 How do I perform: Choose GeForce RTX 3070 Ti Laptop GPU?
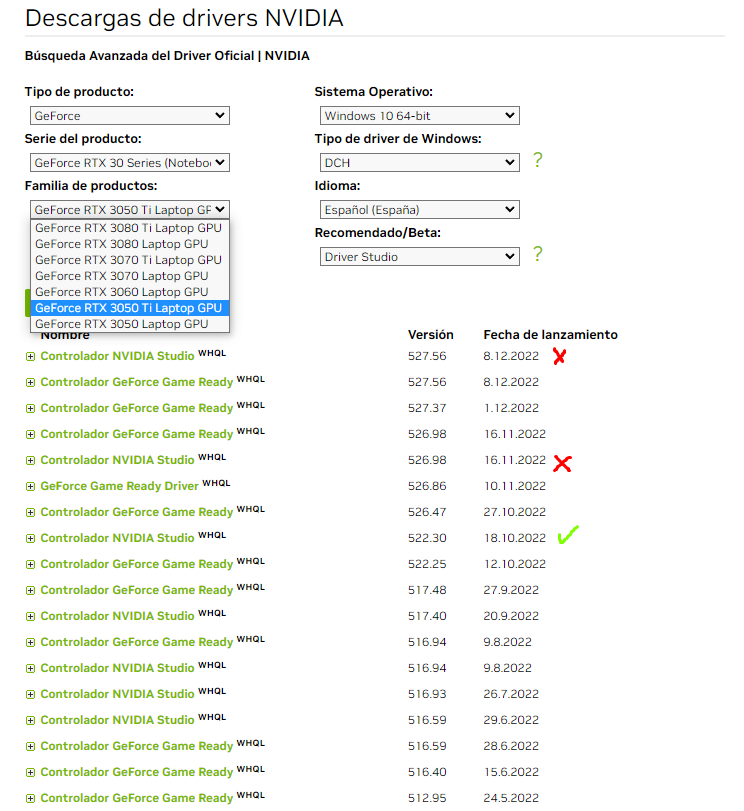tap(129, 260)
